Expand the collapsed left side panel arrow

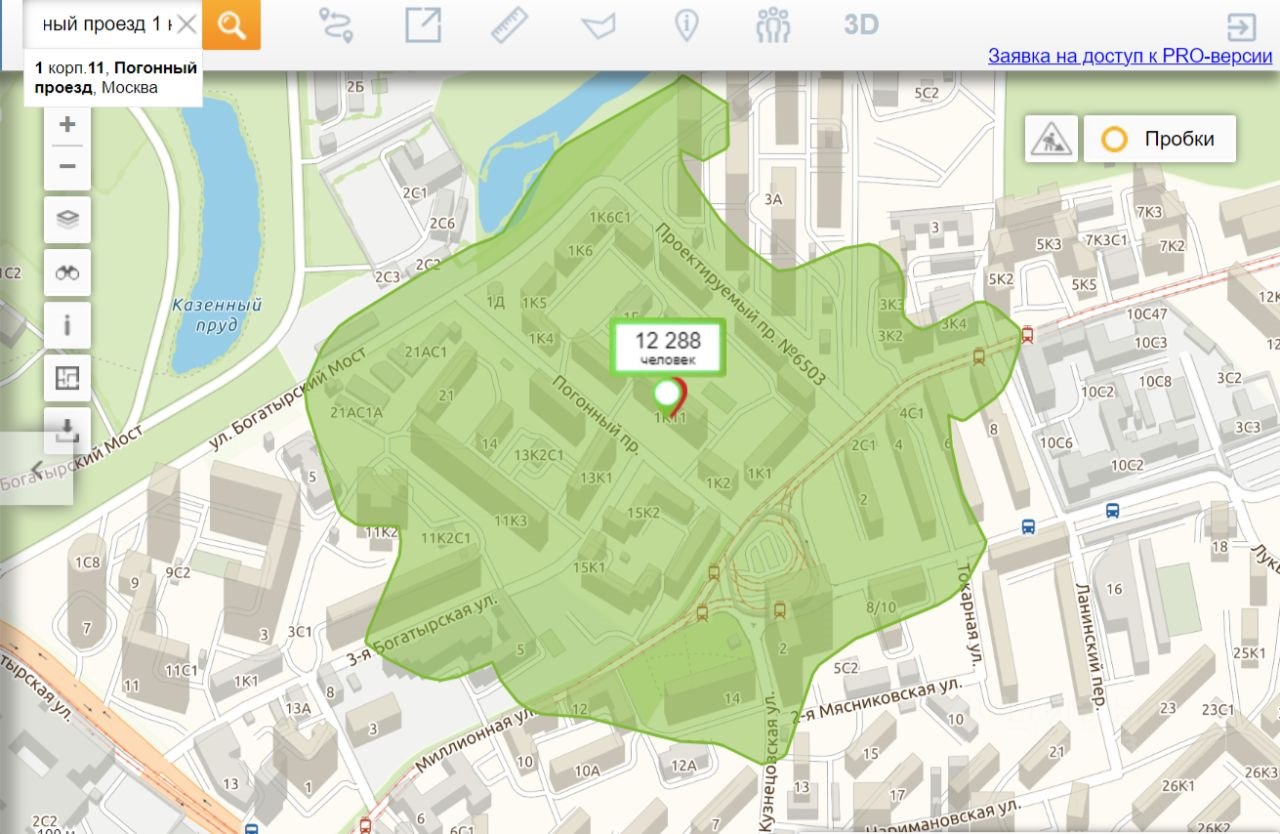(x=37, y=468)
